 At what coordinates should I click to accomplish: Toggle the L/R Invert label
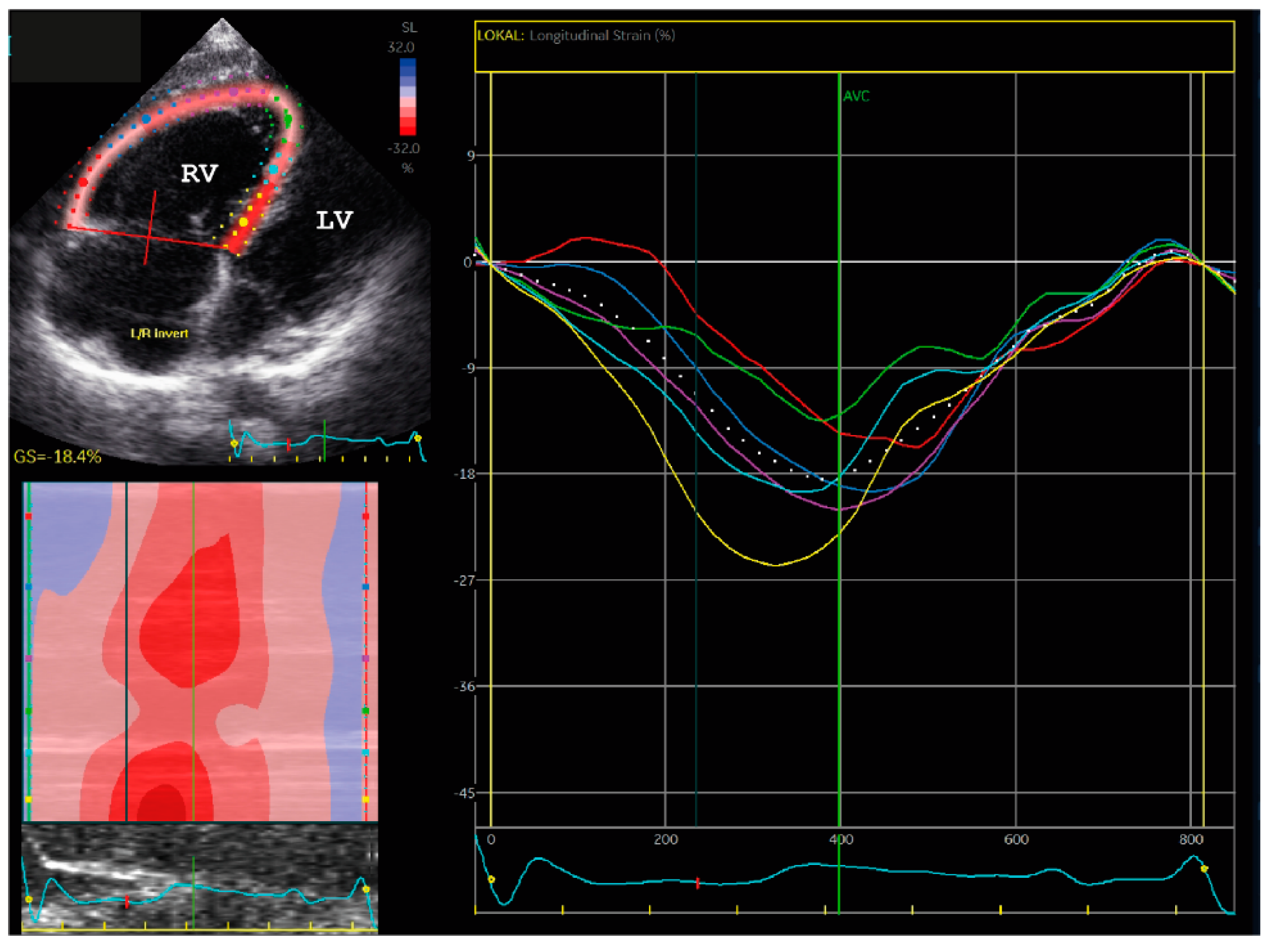point(159,333)
